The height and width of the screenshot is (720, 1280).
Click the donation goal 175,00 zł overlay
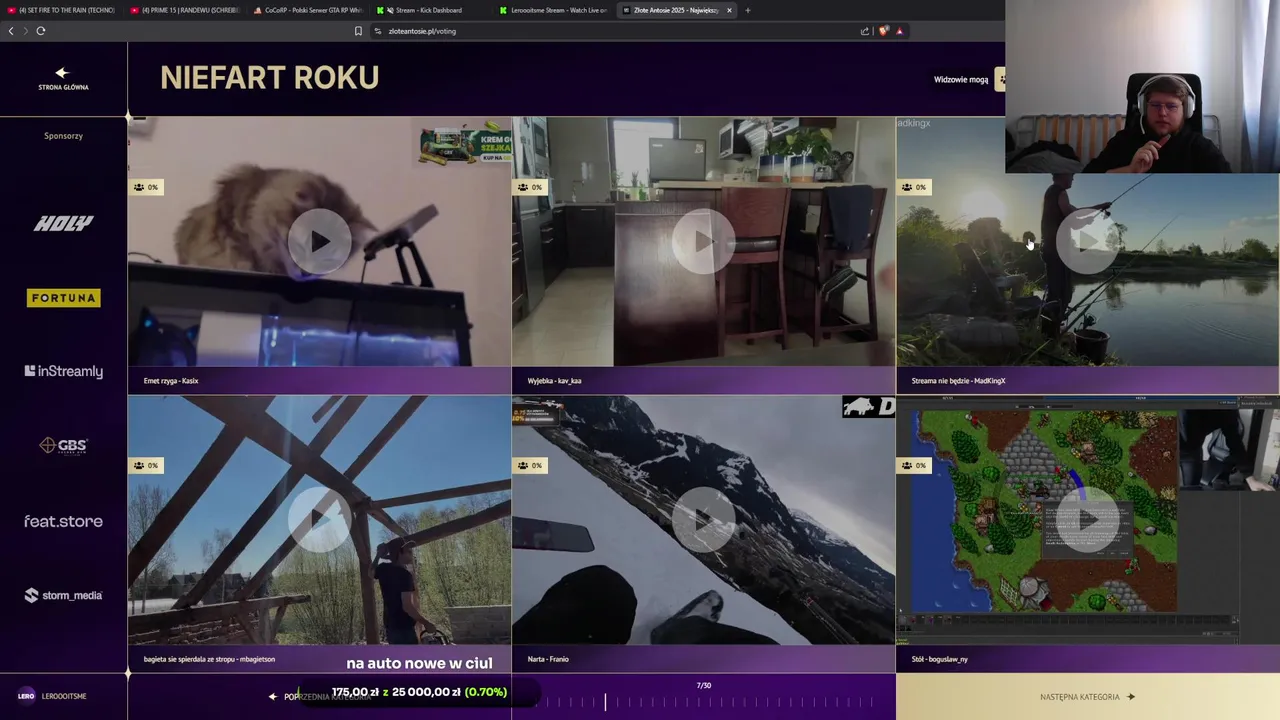(420, 692)
